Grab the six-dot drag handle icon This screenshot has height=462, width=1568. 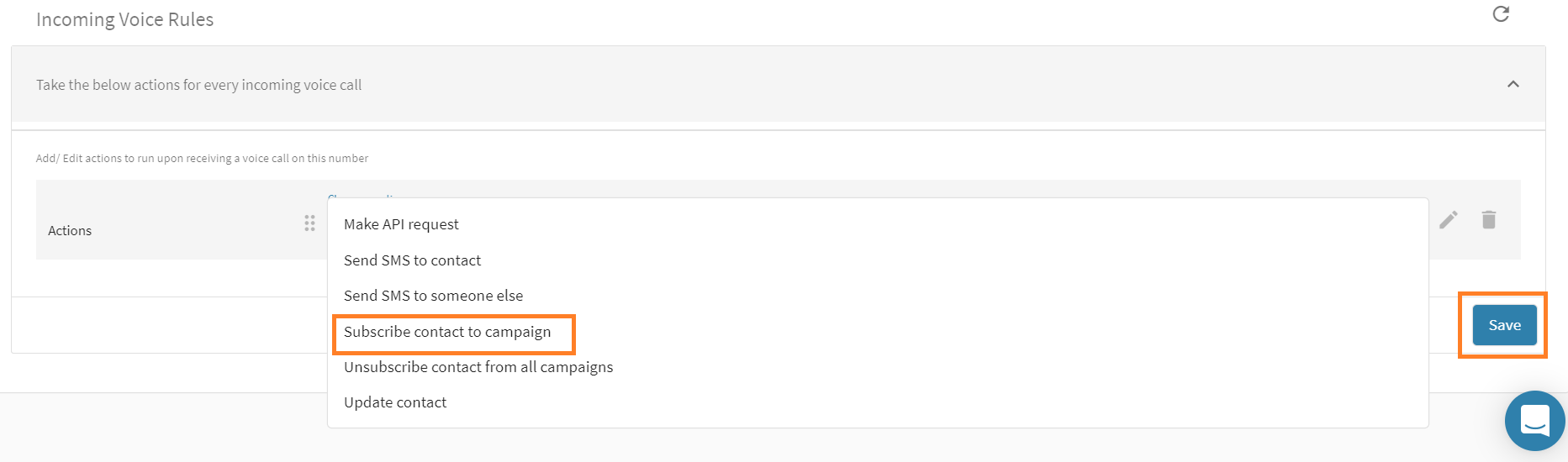tap(309, 223)
